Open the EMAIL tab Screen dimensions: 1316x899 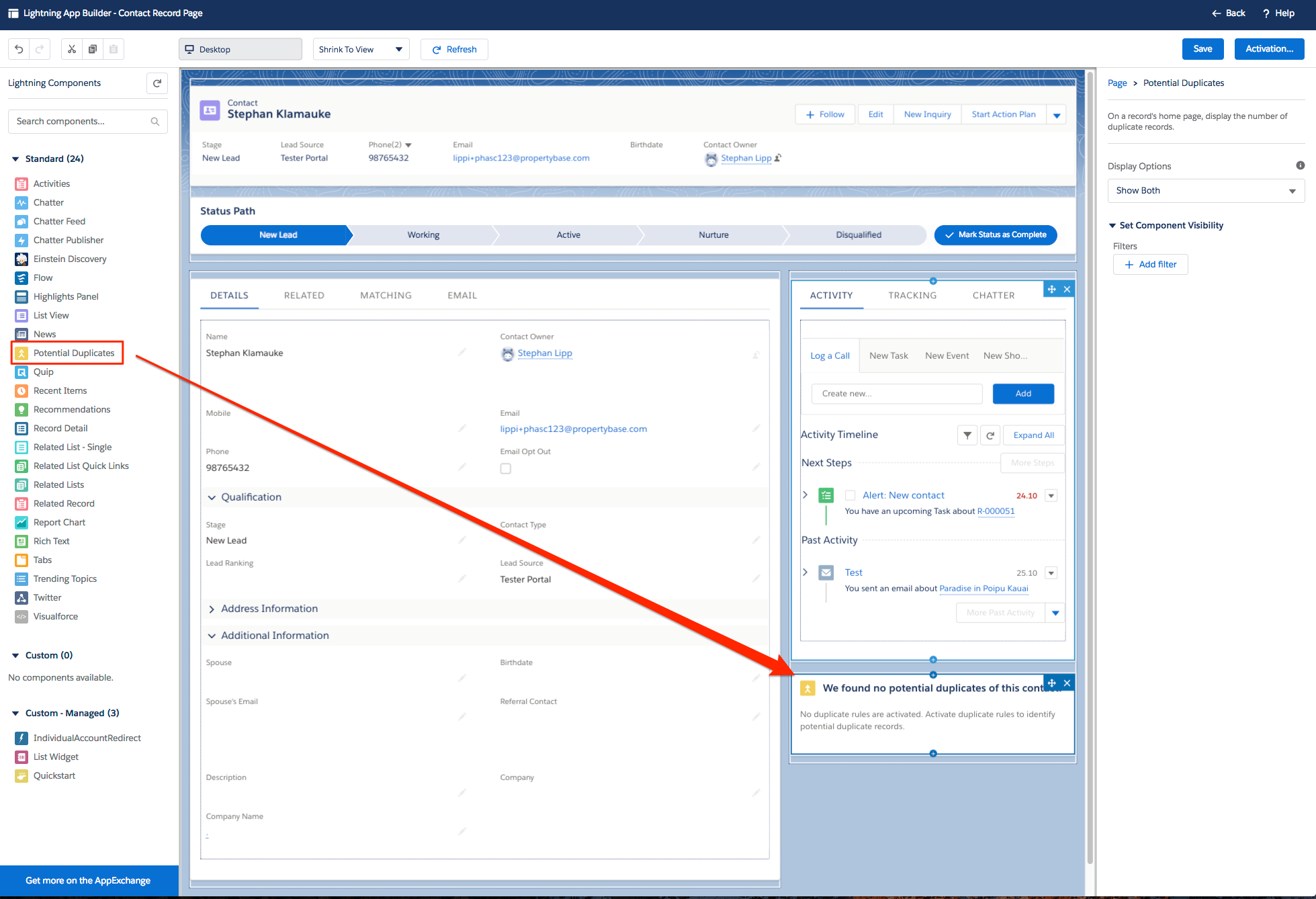point(462,295)
